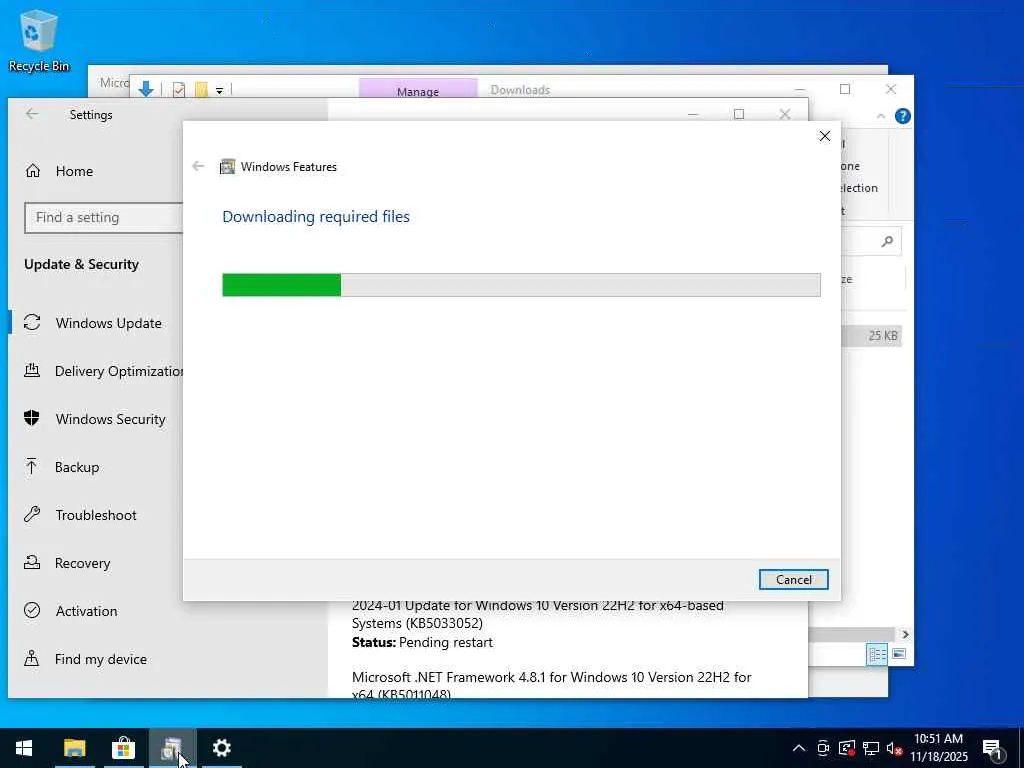The height and width of the screenshot is (768, 1024).
Task: Open Troubleshoot settings page
Action: coord(96,515)
